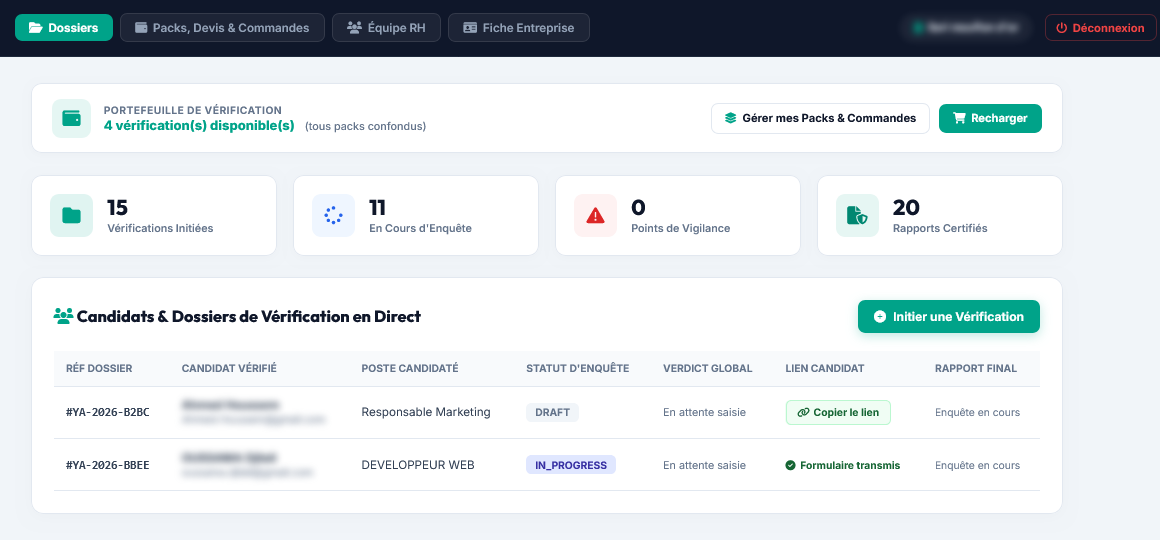The image size is (1160, 540).
Task: Click the DRAFT status badge
Action: point(553,413)
